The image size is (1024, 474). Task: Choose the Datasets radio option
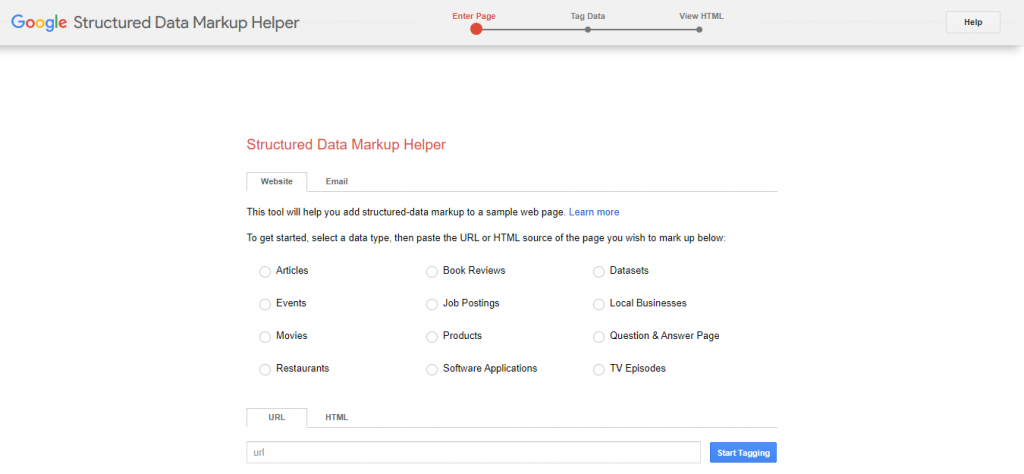pyautogui.click(x=599, y=272)
